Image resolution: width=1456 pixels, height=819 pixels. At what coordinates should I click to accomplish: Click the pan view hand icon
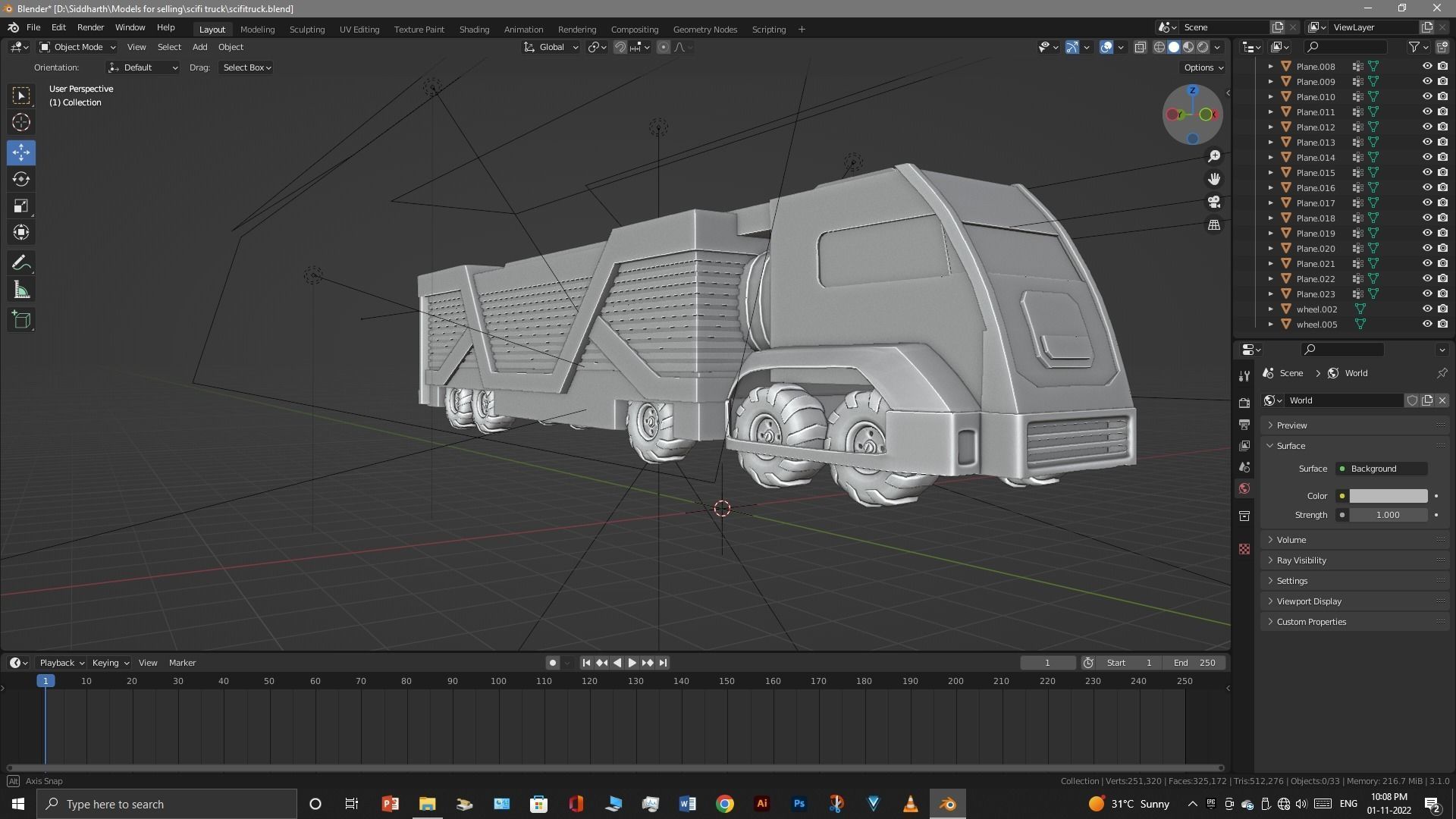click(1214, 179)
